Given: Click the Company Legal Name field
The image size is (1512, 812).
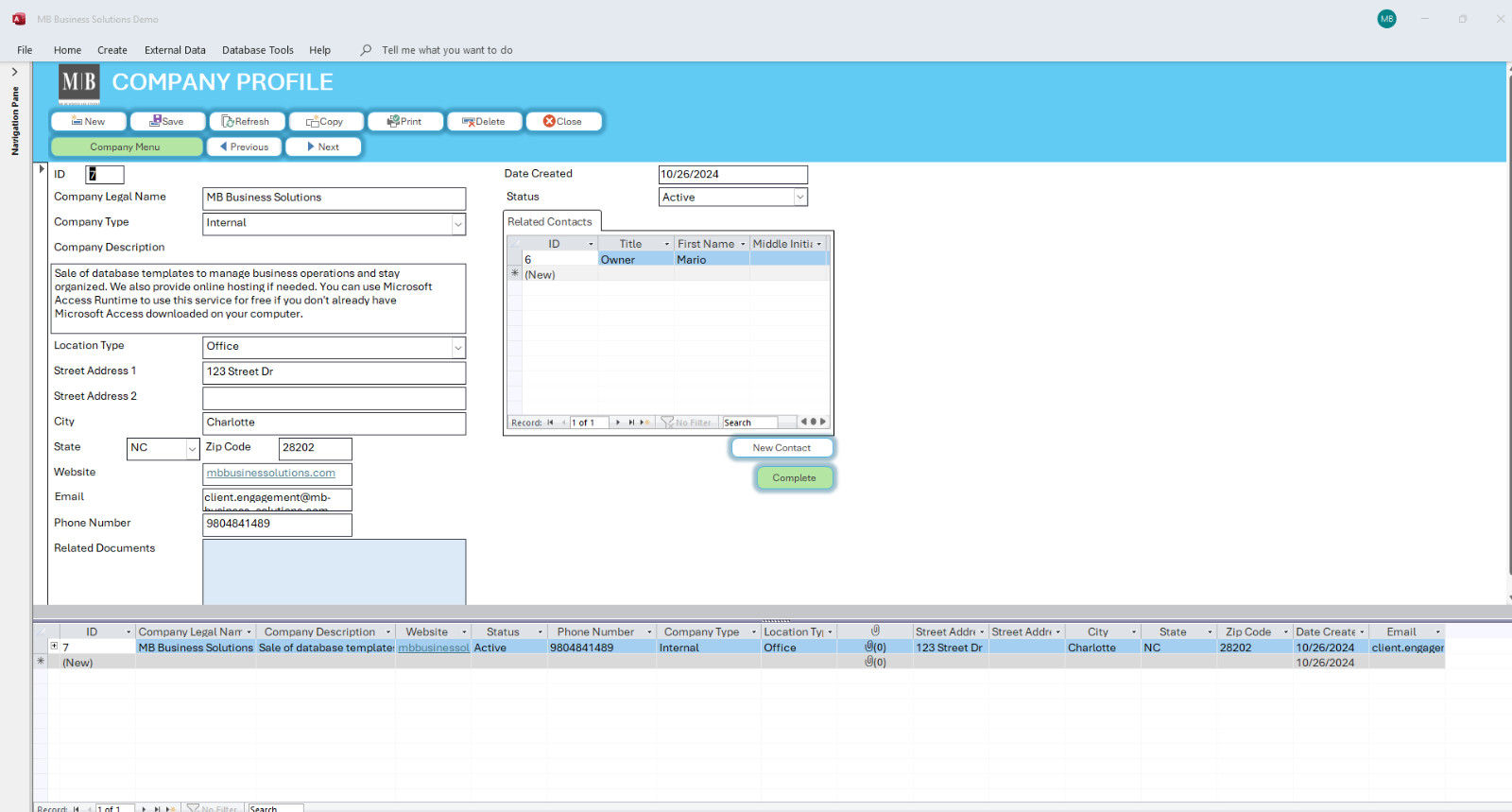Looking at the screenshot, I should pos(334,198).
